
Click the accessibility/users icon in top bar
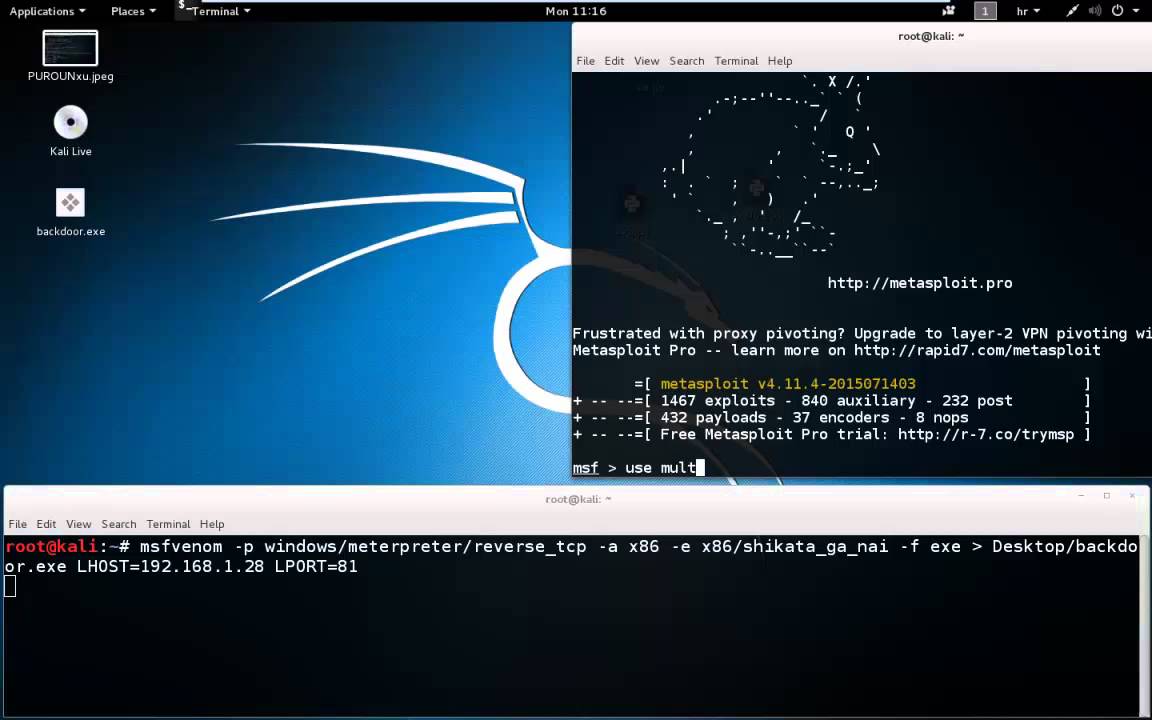(948, 11)
